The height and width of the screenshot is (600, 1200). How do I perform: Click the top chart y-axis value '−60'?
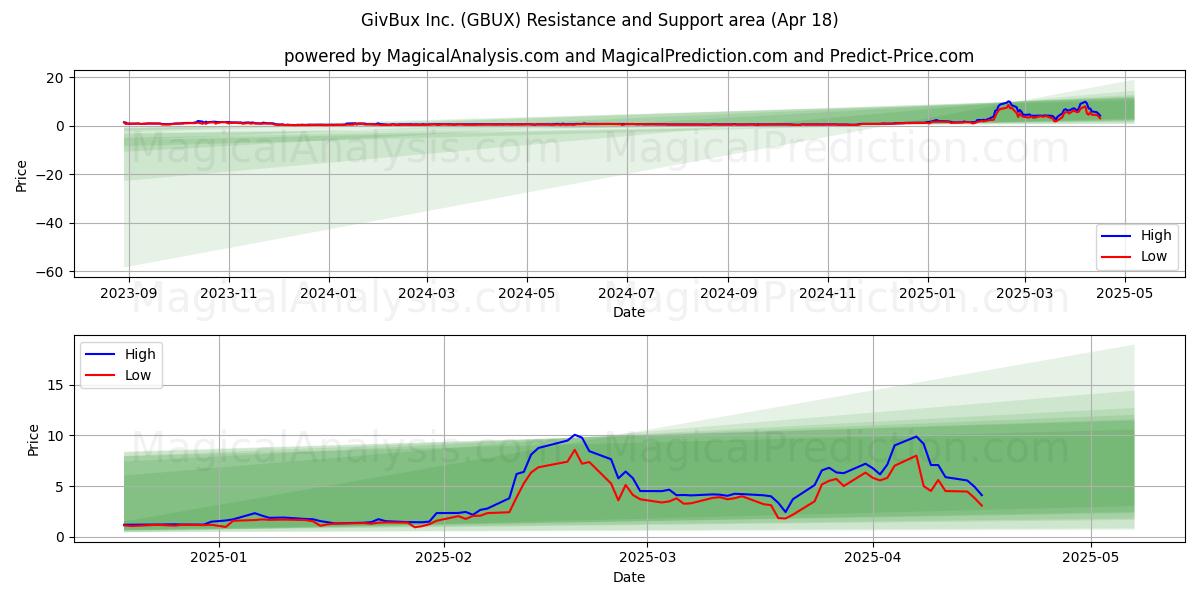(52, 272)
